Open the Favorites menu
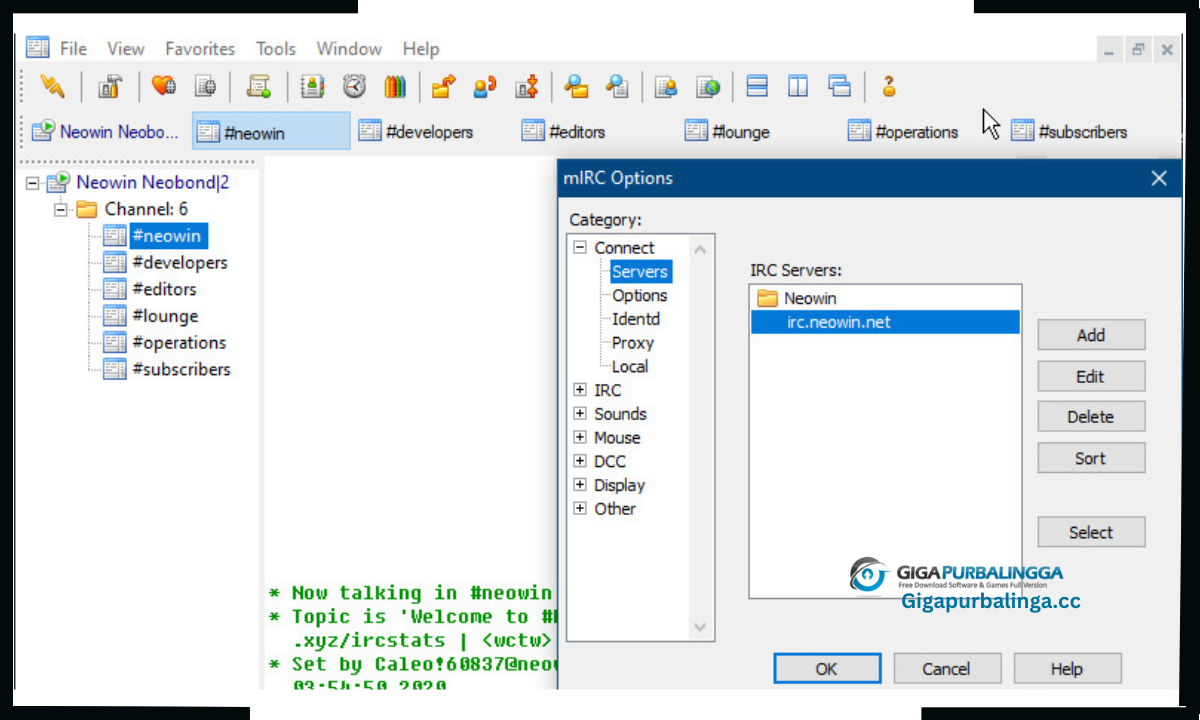The width and height of the screenshot is (1200, 720). (200, 48)
